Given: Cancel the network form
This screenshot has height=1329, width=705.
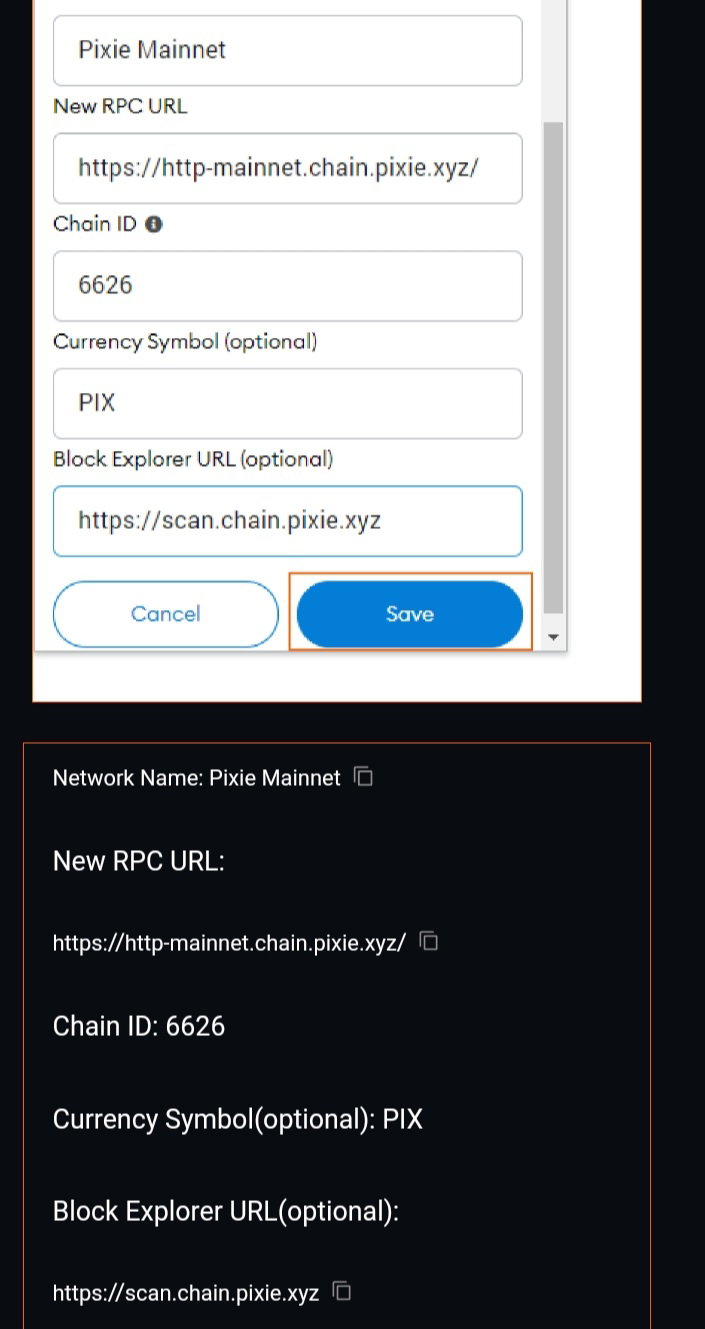Looking at the screenshot, I should tap(166, 614).
